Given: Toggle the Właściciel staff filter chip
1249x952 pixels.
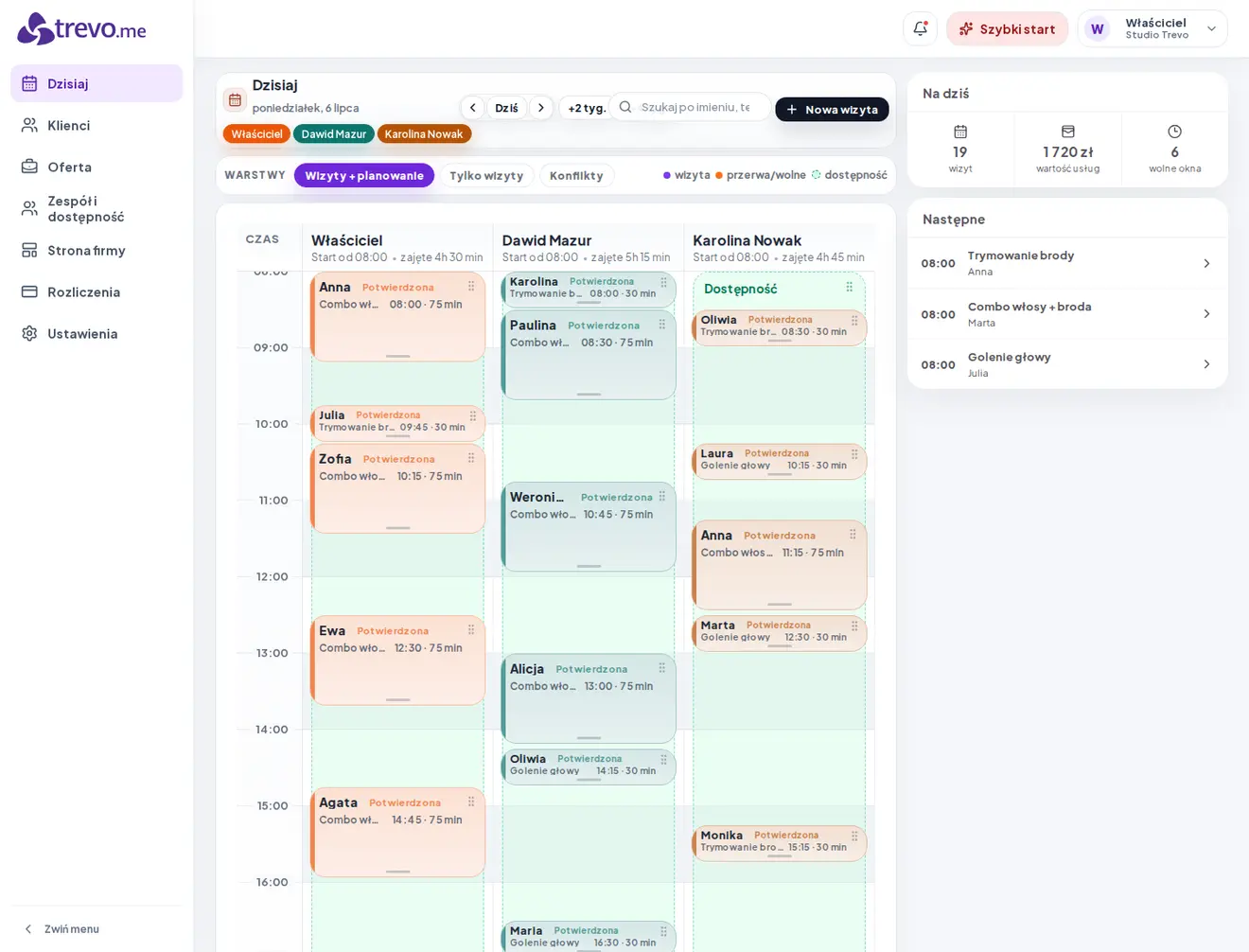Looking at the screenshot, I should point(257,134).
